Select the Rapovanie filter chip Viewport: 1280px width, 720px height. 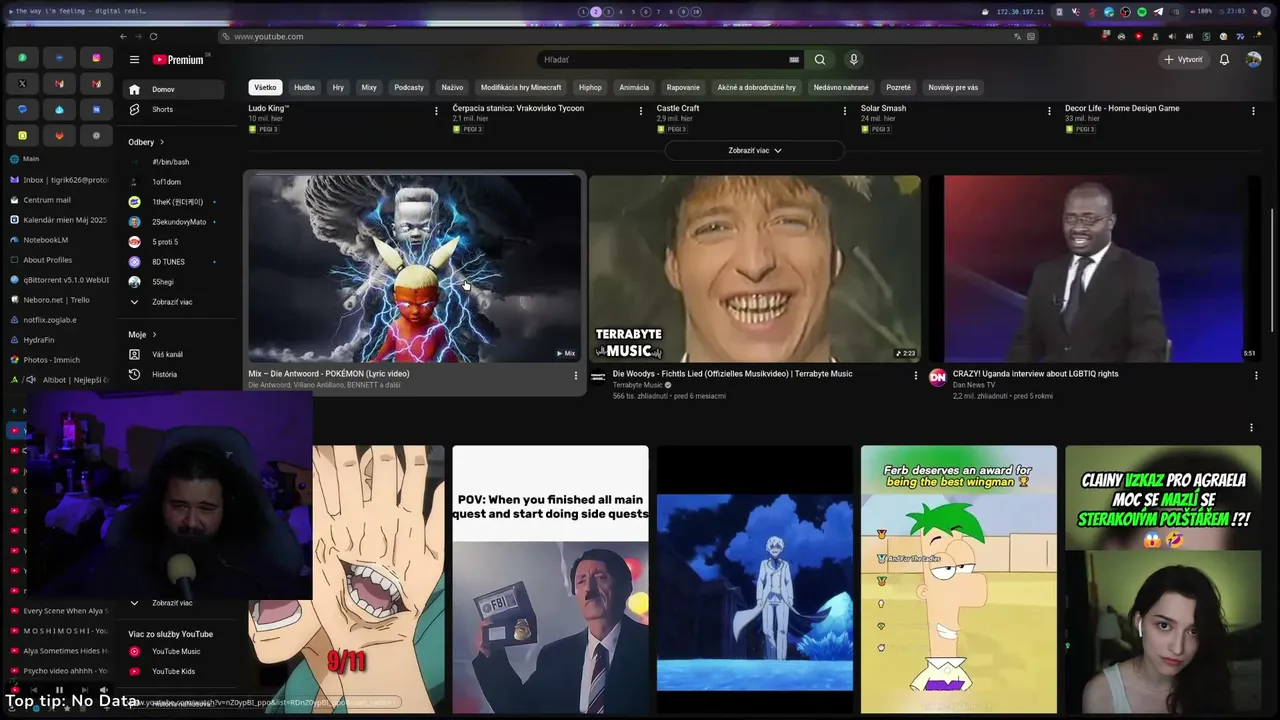pyautogui.click(x=683, y=87)
